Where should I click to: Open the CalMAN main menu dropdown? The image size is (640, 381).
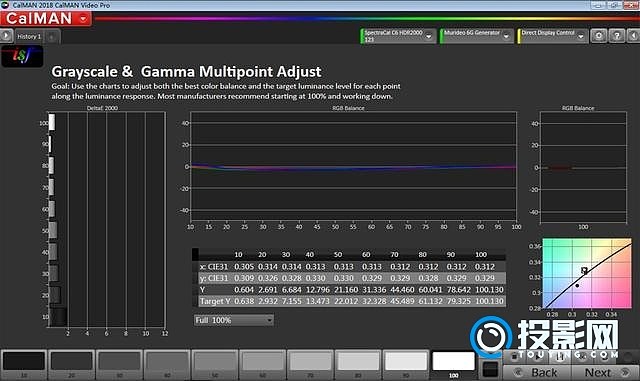point(83,19)
